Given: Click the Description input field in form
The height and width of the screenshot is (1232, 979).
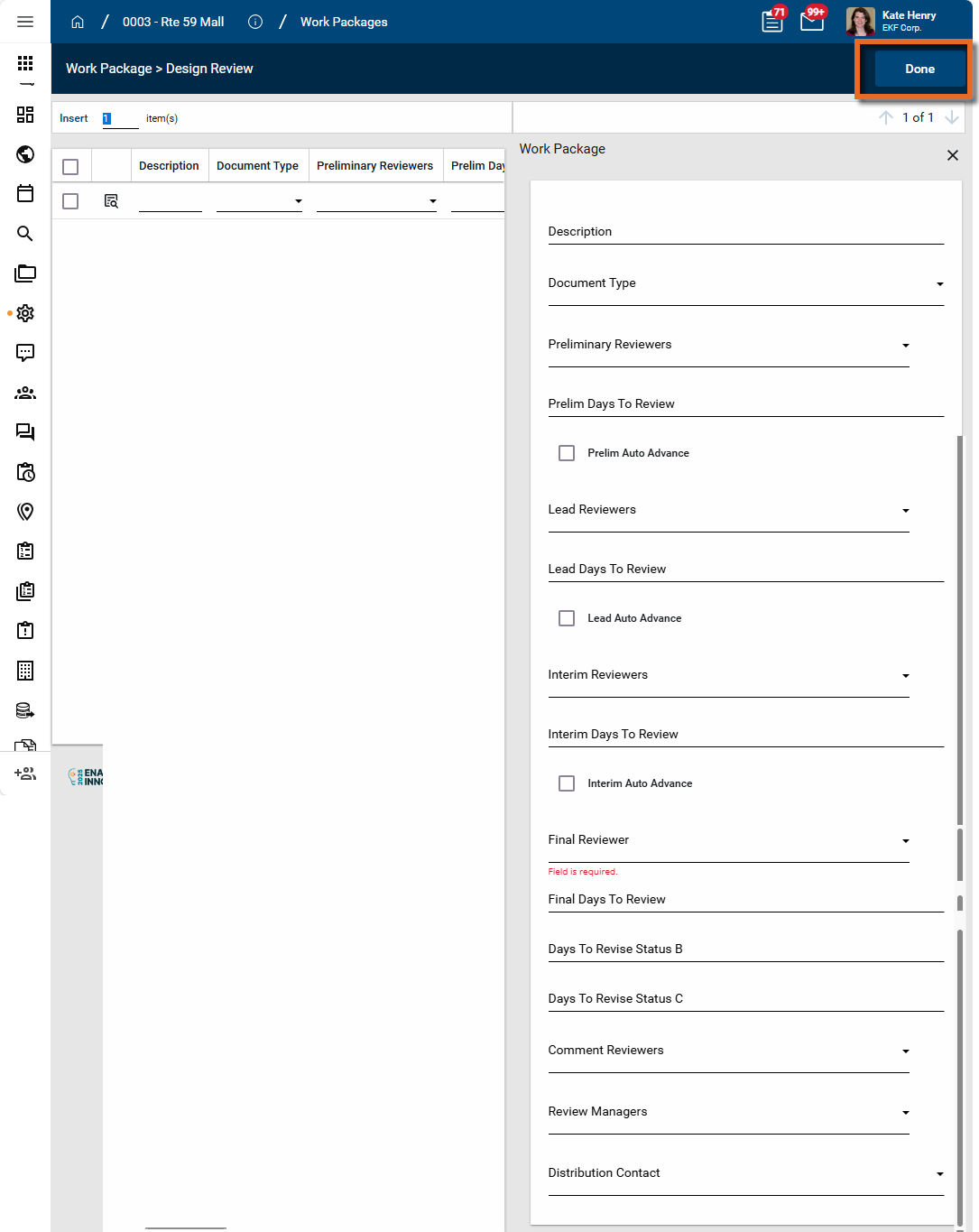Looking at the screenshot, I should (x=744, y=232).
